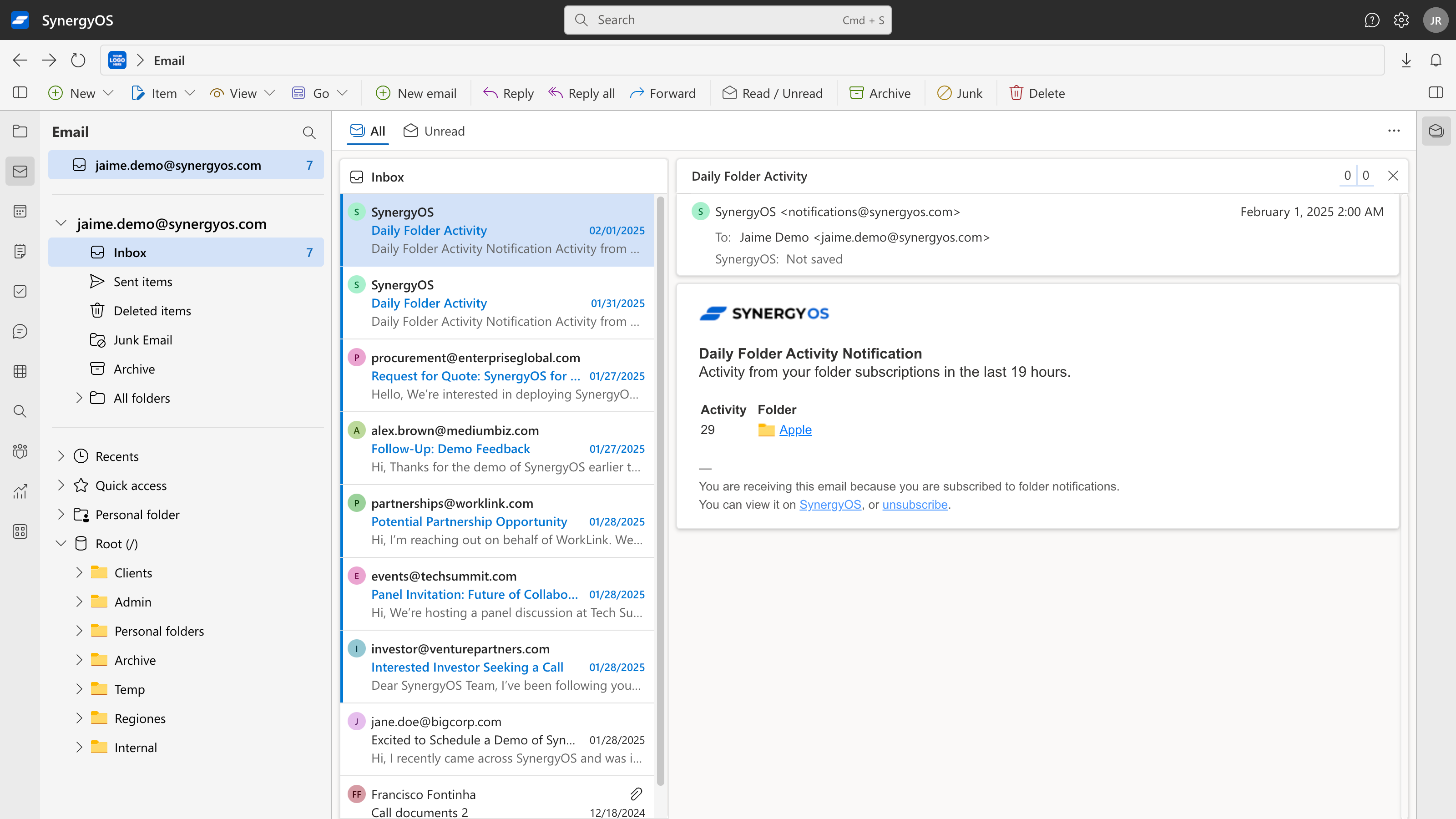
Task: Open the Analytics chart icon in sidebar
Action: click(20, 491)
